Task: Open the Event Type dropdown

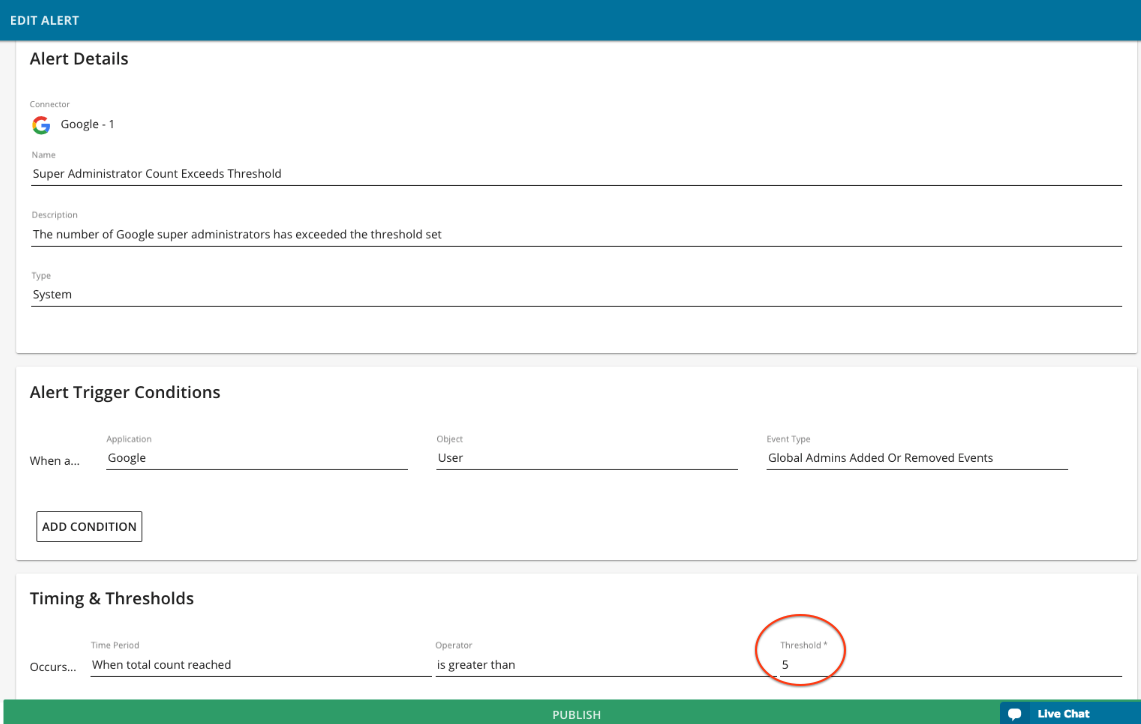Action: [917, 458]
